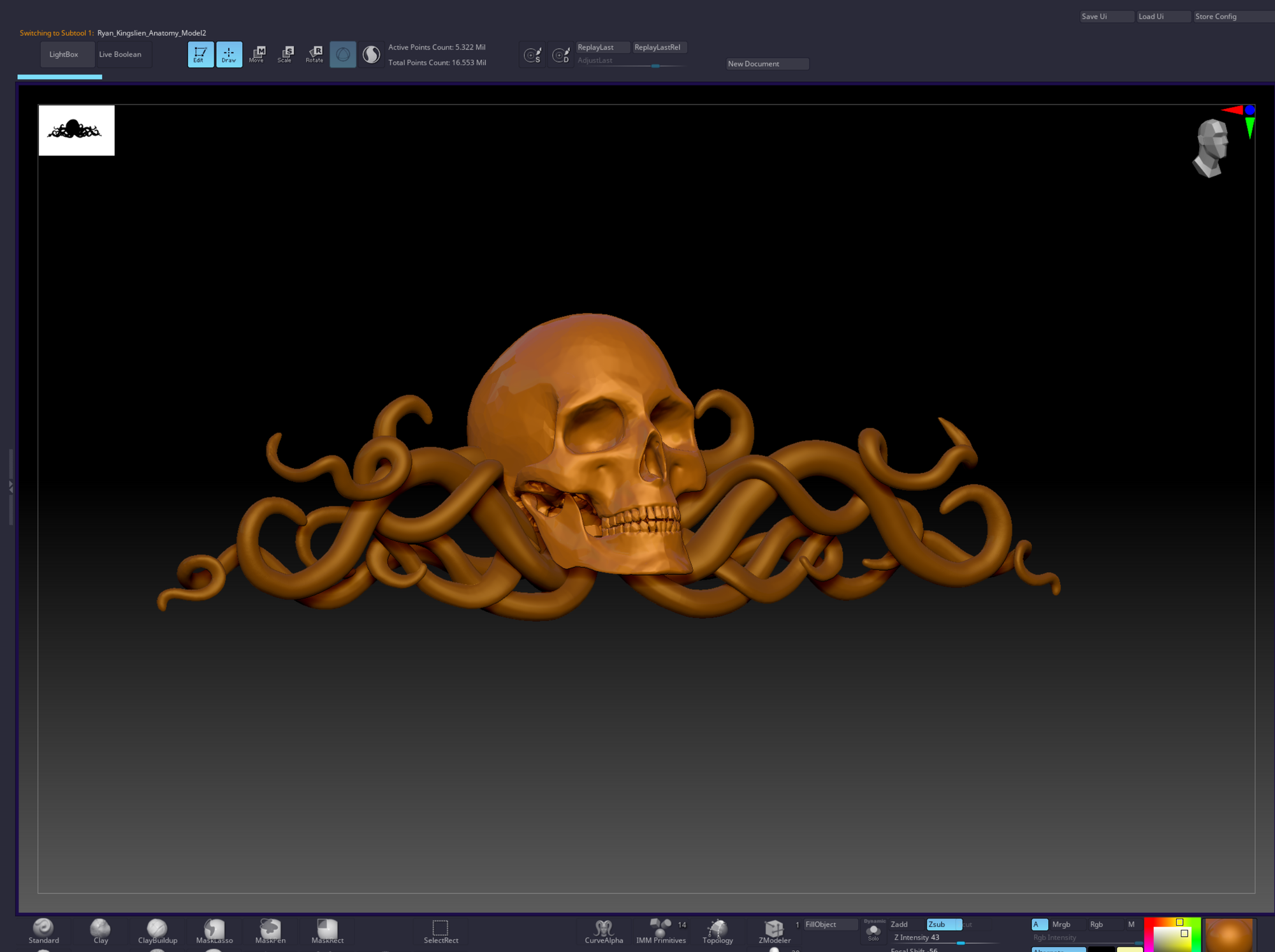
Task: Choose the CurveAlpha brush
Action: [603, 931]
